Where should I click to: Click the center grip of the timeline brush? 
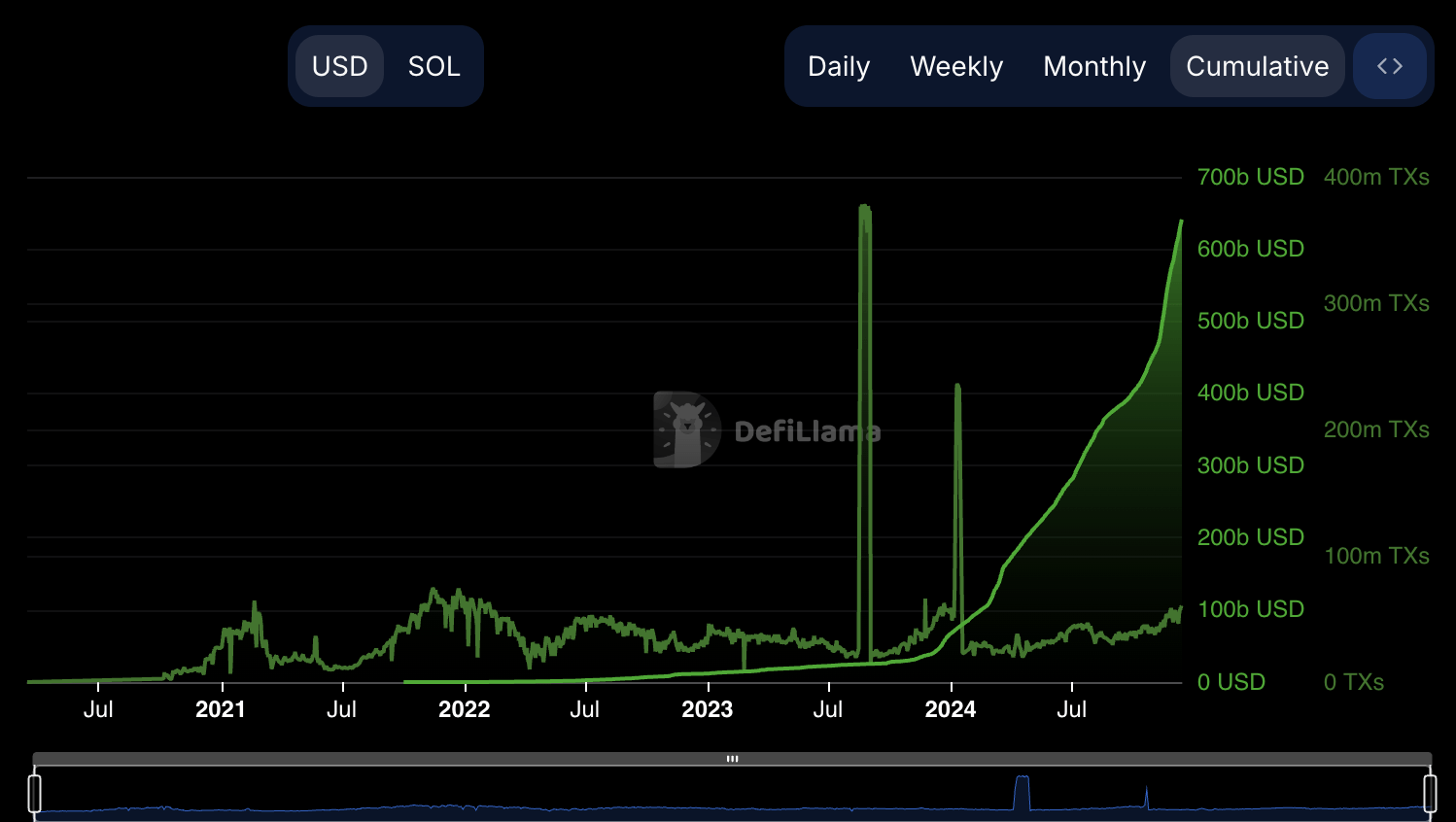point(732,758)
